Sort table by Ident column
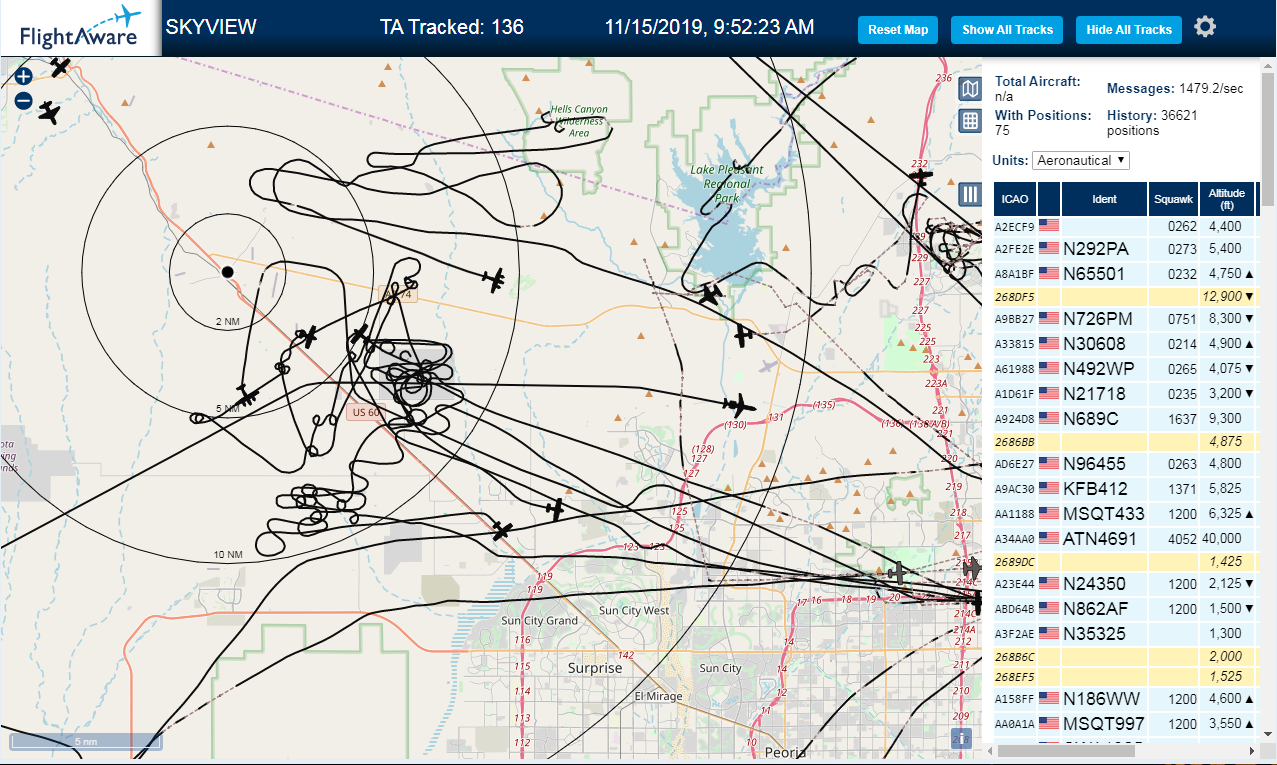This screenshot has height=765, width=1277. tap(1104, 198)
